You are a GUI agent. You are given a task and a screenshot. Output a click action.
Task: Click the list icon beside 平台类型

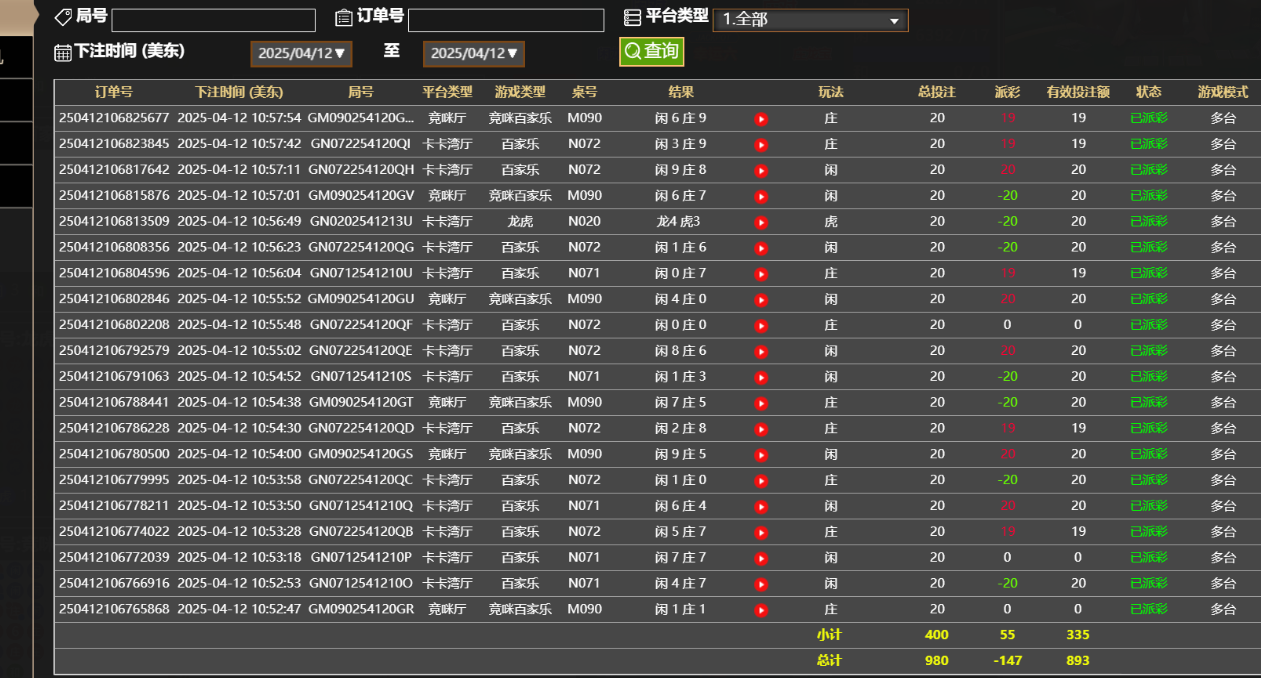click(631, 16)
